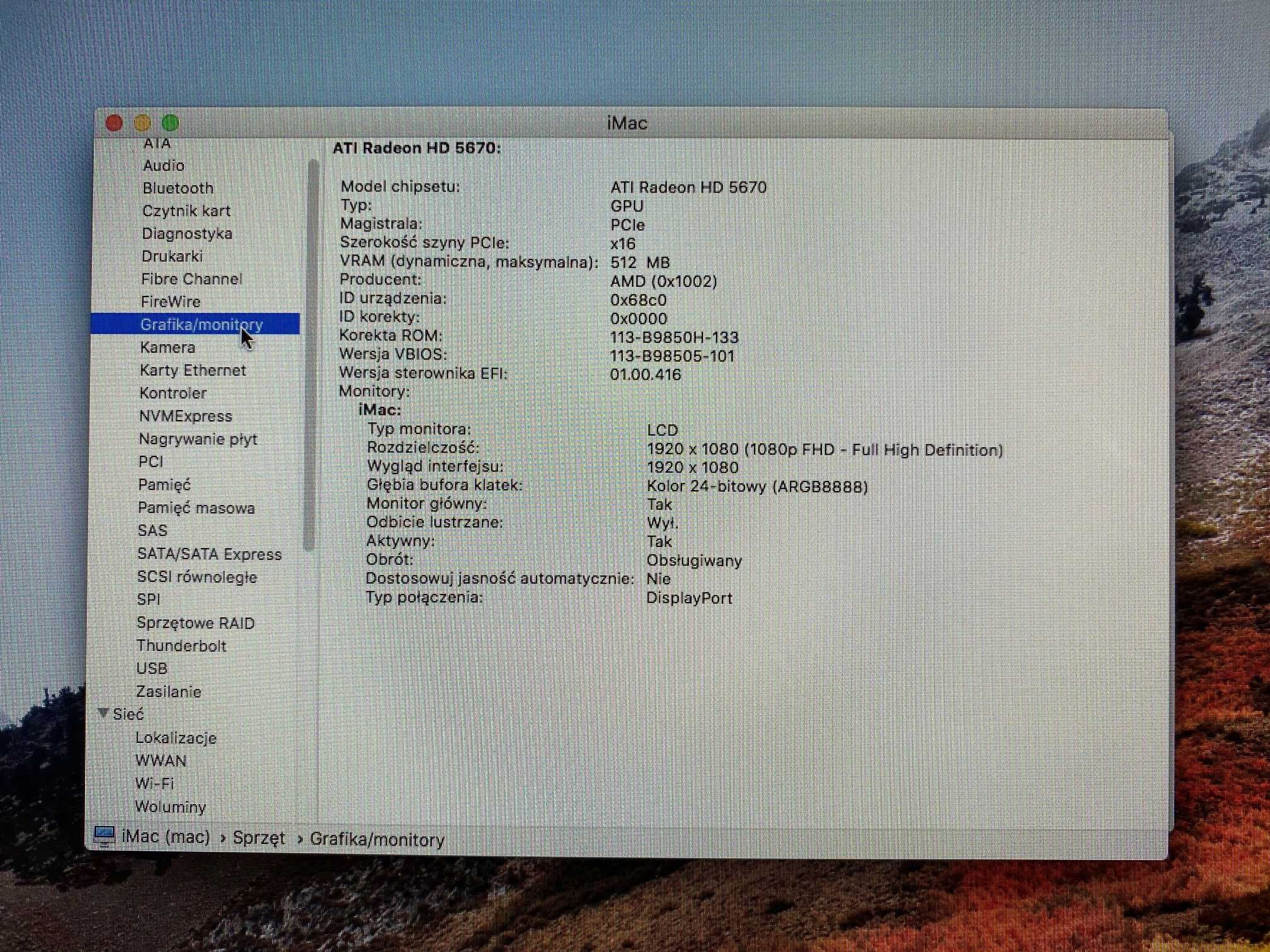Select USB in sidebar
1270x952 pixels.
[x=152, y=669]
